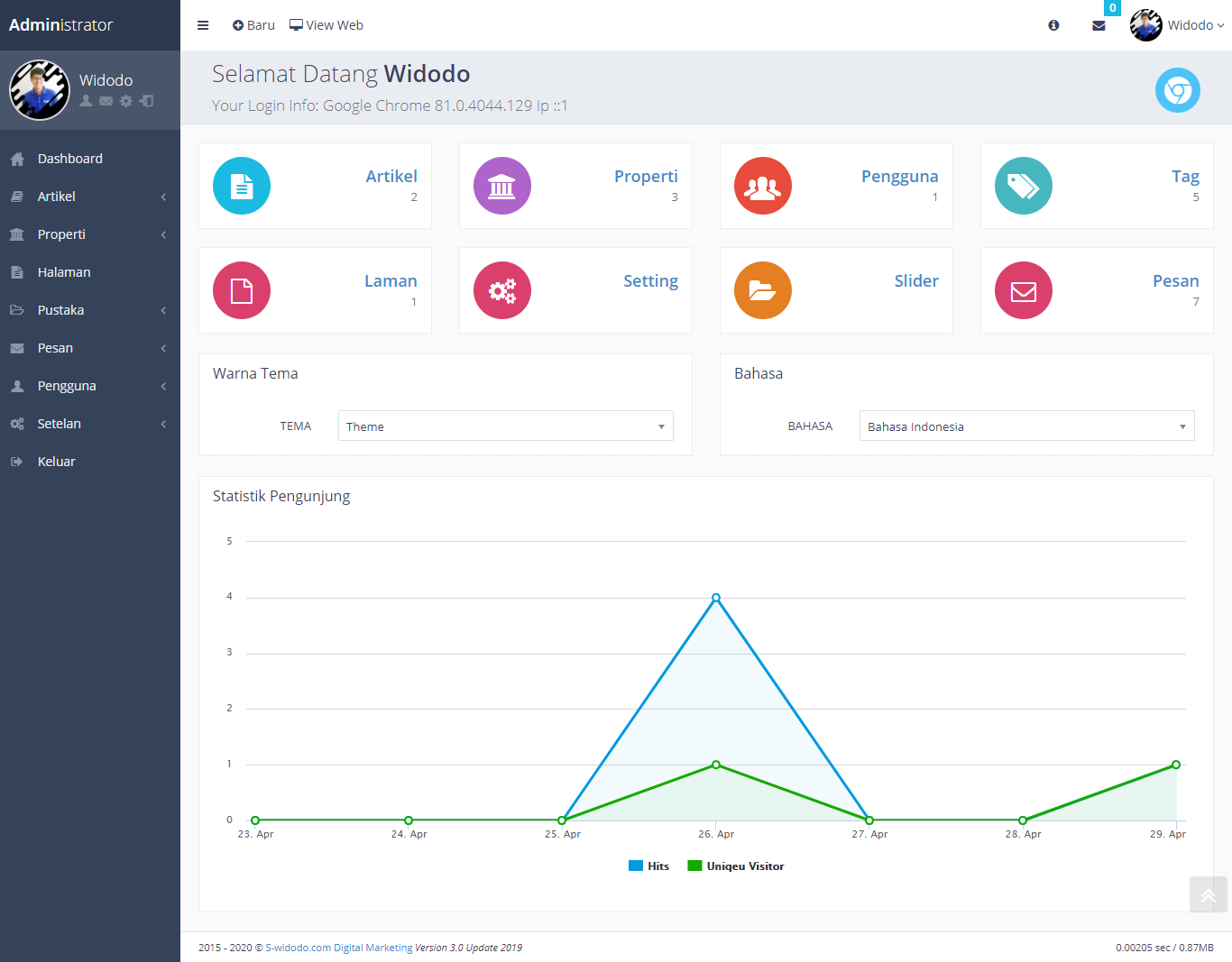Screen dimensions: 1232x962
Task: Select the teal Tag icon
Action: click(1024, 186)
